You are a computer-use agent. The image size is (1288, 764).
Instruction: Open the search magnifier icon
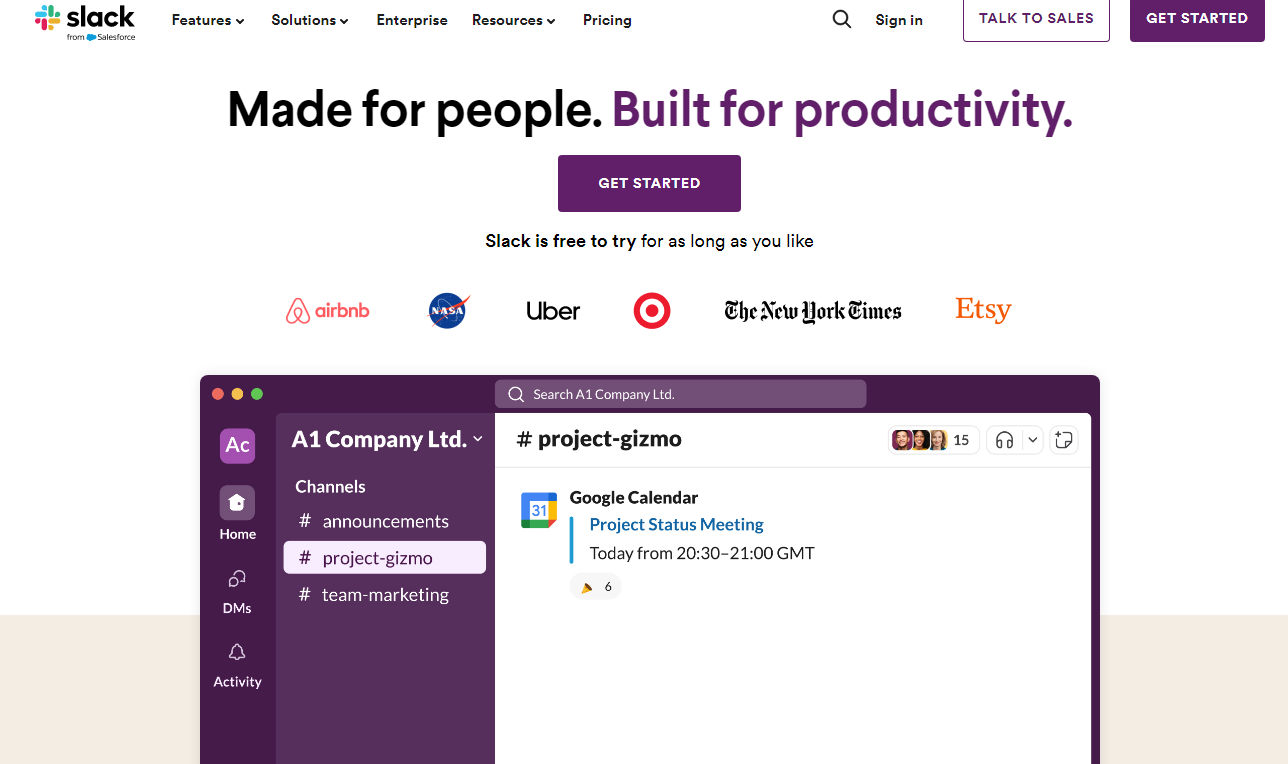(842, 20)
